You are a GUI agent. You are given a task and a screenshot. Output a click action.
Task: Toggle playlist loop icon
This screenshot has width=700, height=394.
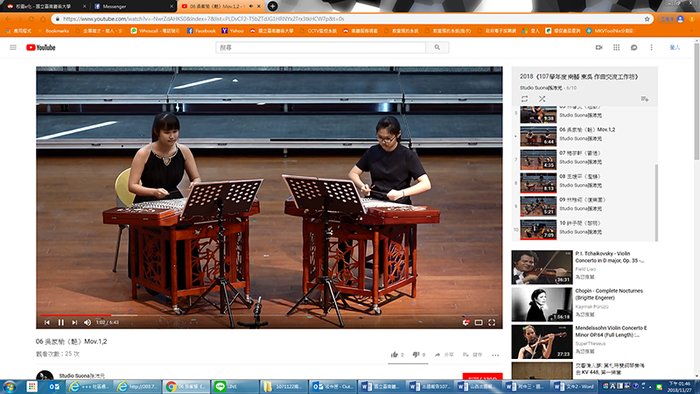coord(525,99)
